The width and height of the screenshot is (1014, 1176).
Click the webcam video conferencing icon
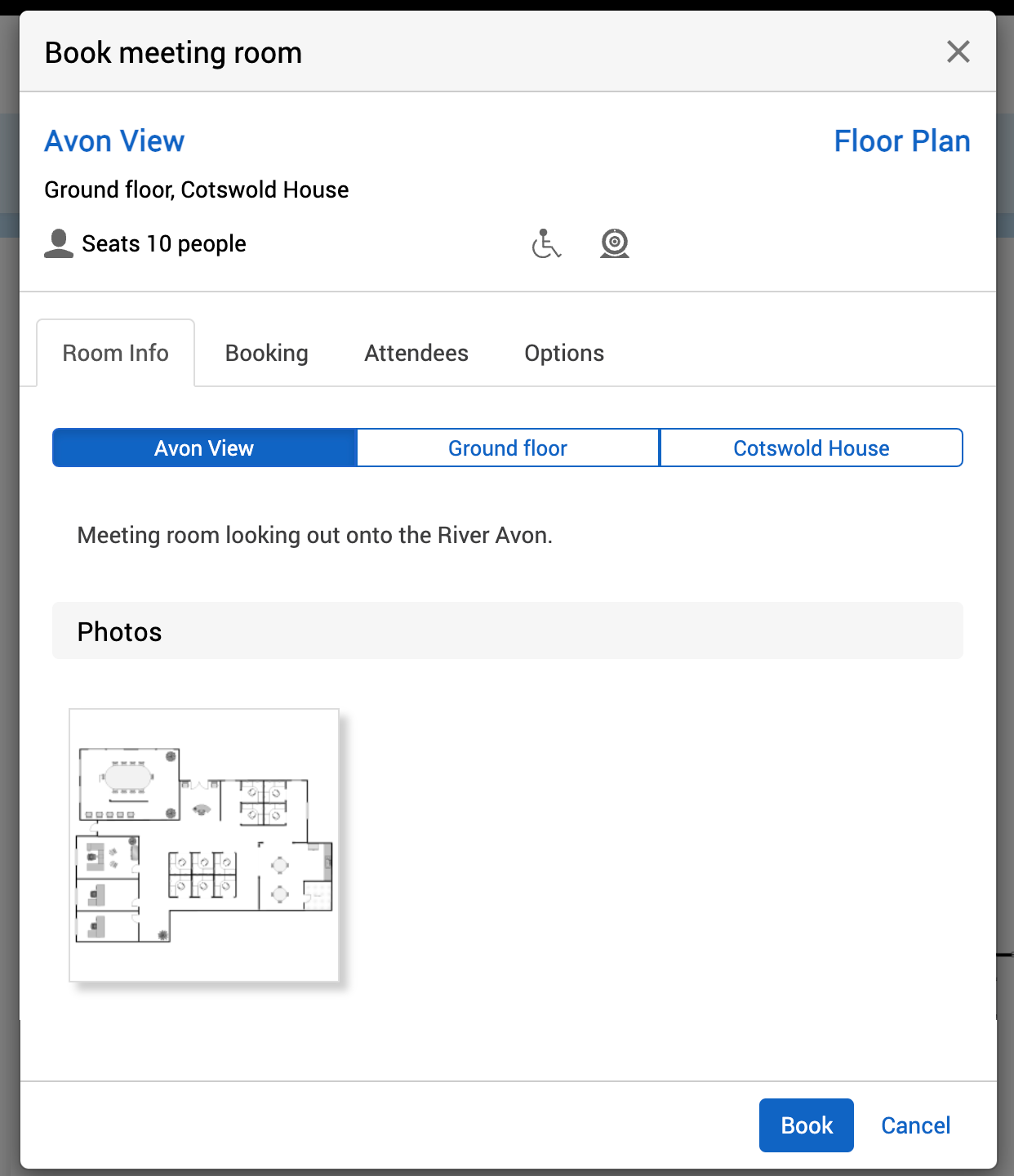[615, 243]
